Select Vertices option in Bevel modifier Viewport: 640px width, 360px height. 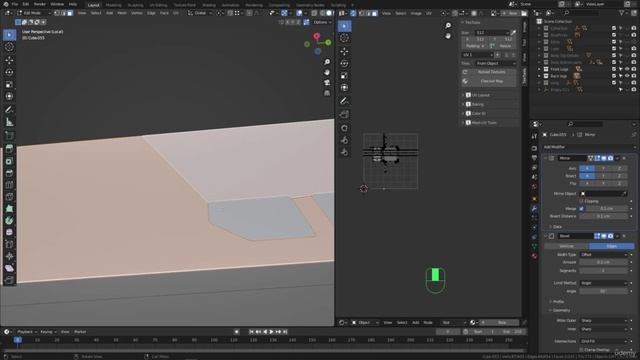[x=567, y=246]
